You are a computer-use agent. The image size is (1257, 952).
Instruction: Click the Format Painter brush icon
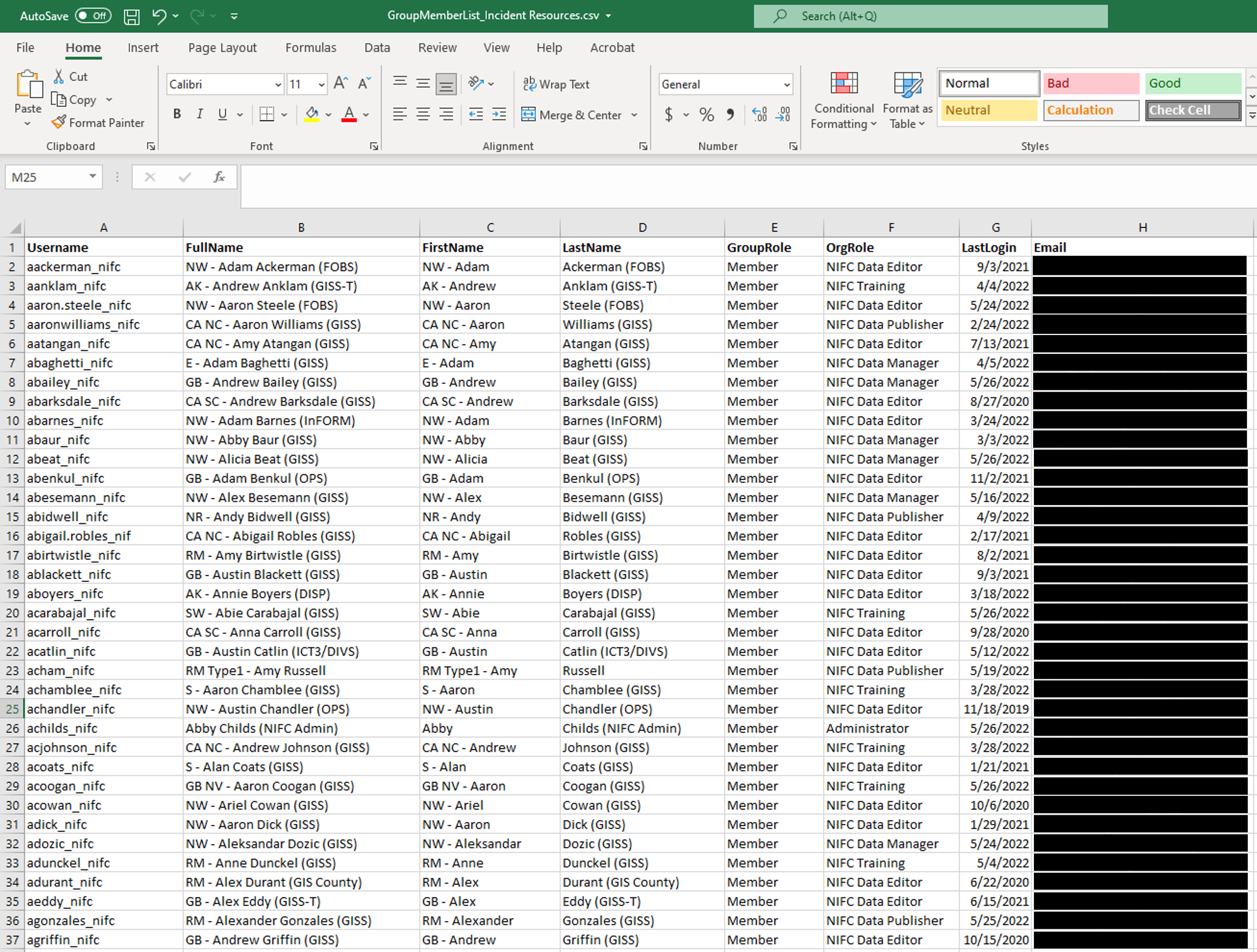pos(58,122)
